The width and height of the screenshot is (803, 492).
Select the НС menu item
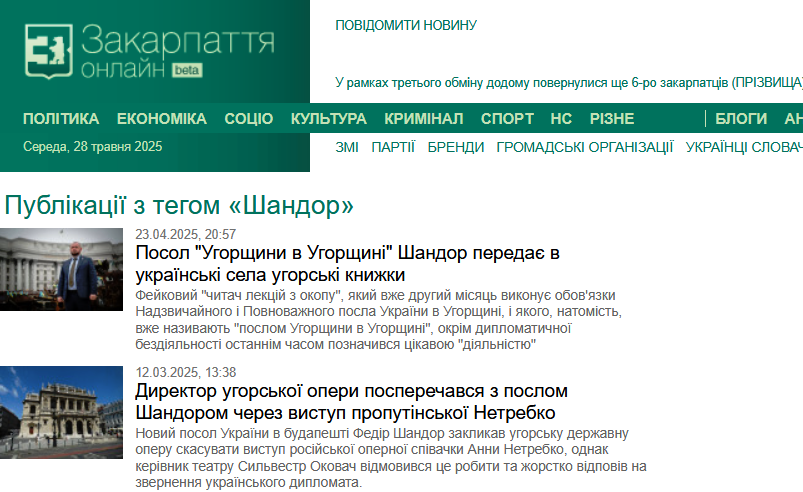[x=561, y=119]
